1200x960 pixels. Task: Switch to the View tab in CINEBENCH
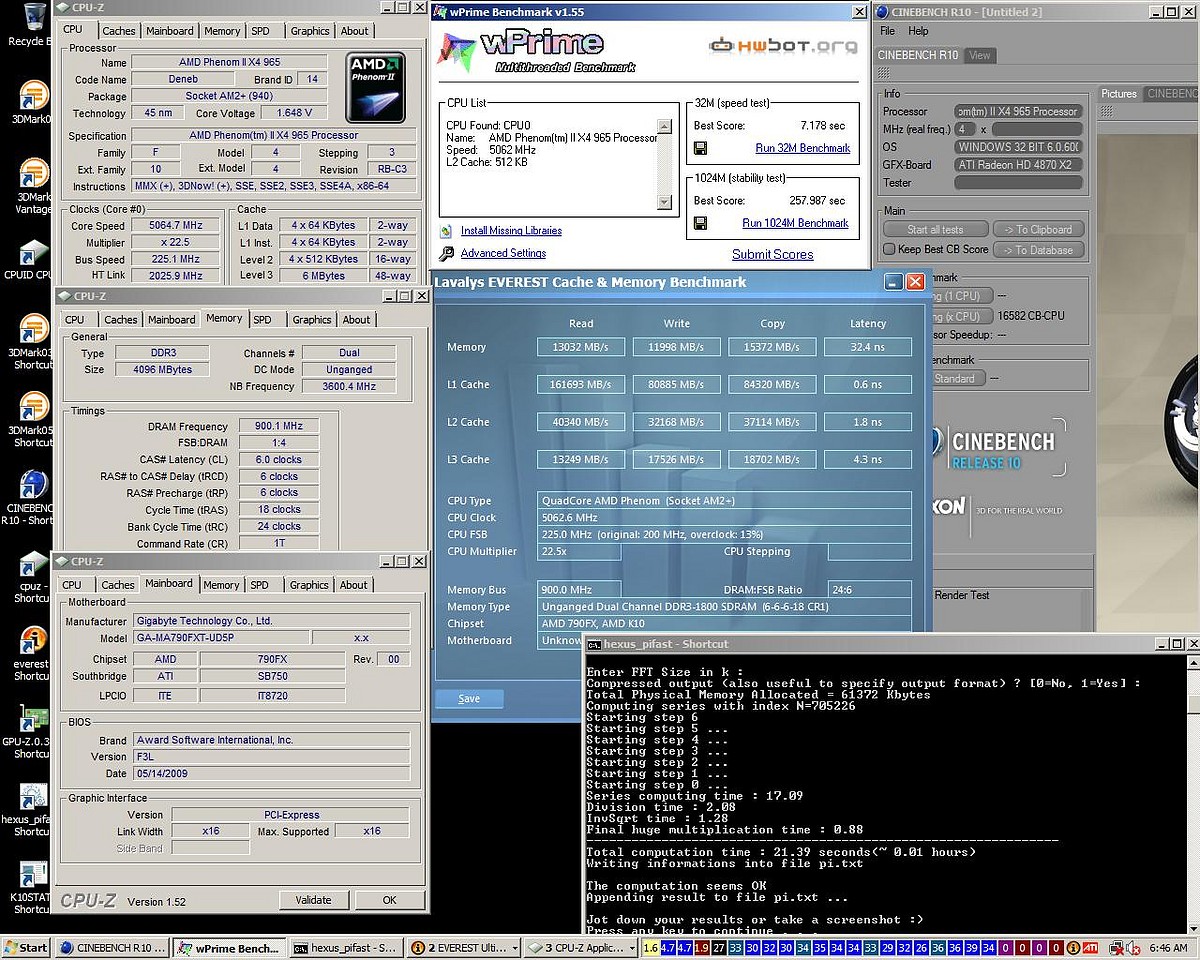(980, 55)
